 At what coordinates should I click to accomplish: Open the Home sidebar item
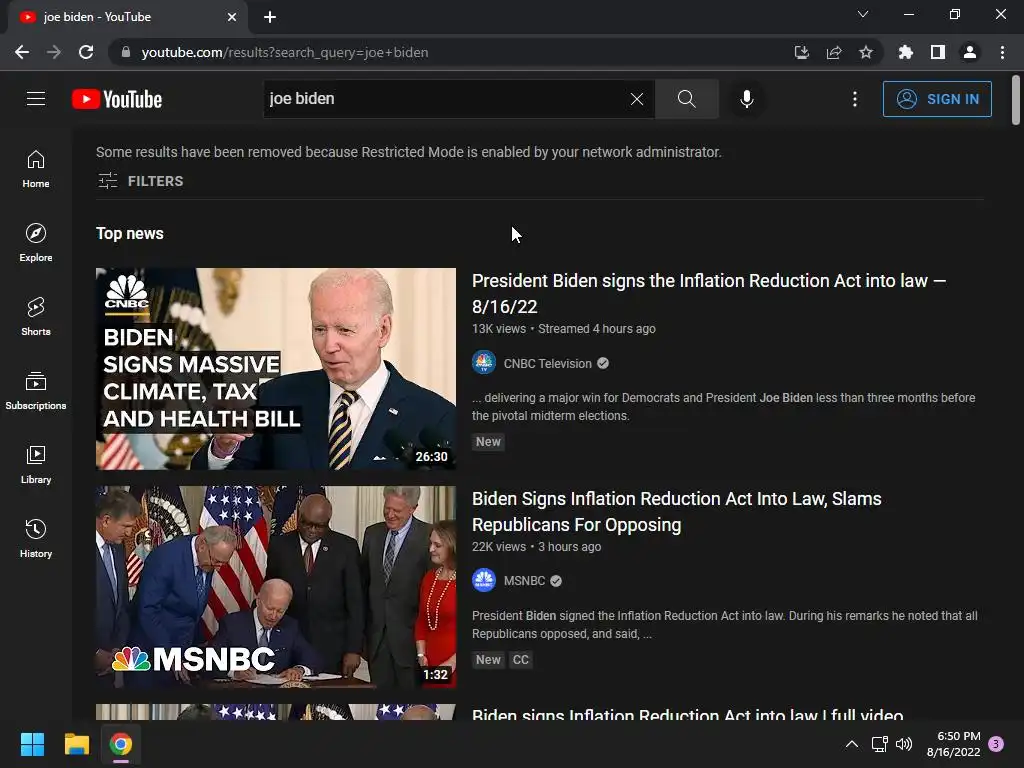tap(36, 168)
